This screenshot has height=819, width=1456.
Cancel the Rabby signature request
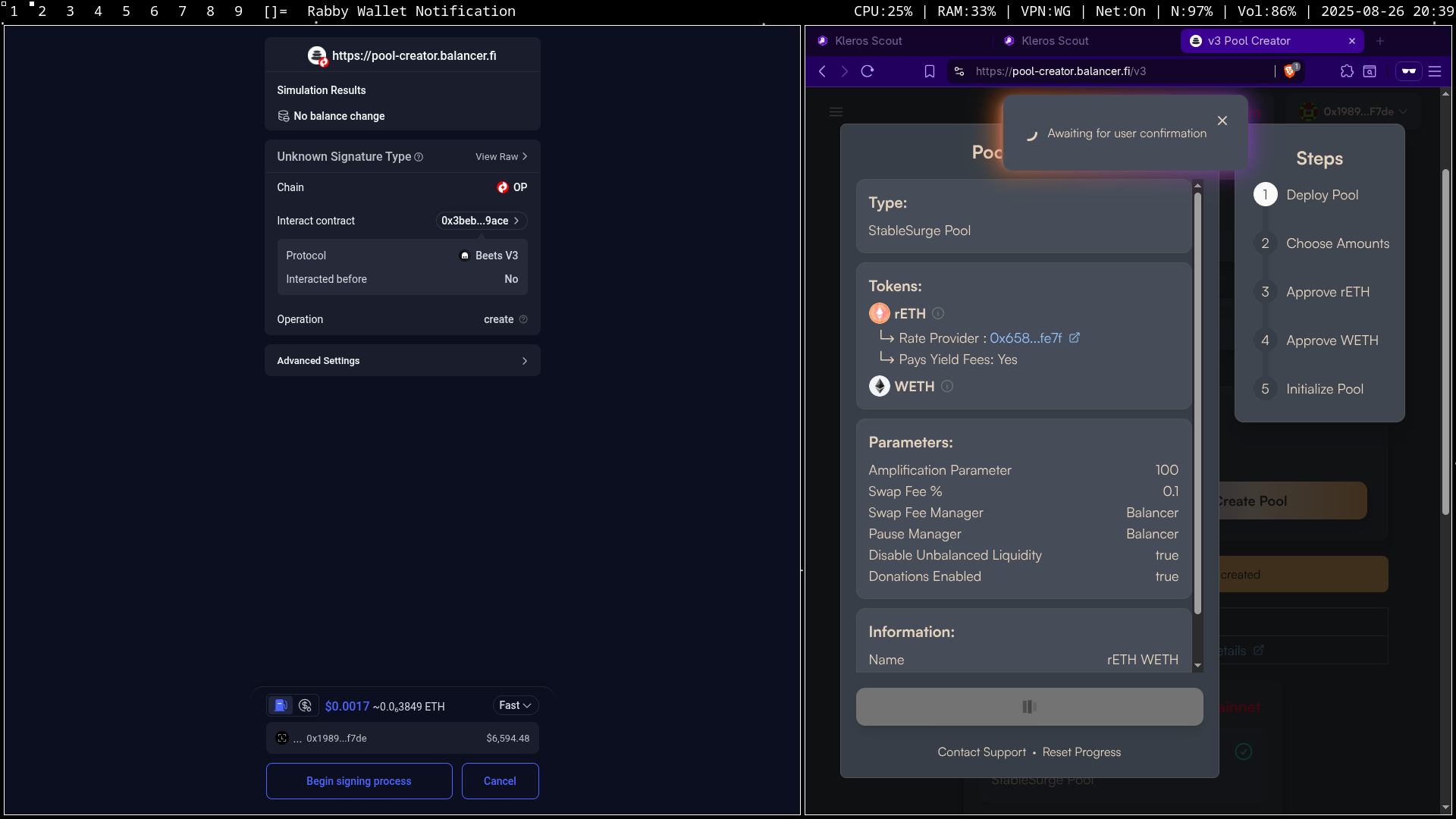[x=500, y=781]
